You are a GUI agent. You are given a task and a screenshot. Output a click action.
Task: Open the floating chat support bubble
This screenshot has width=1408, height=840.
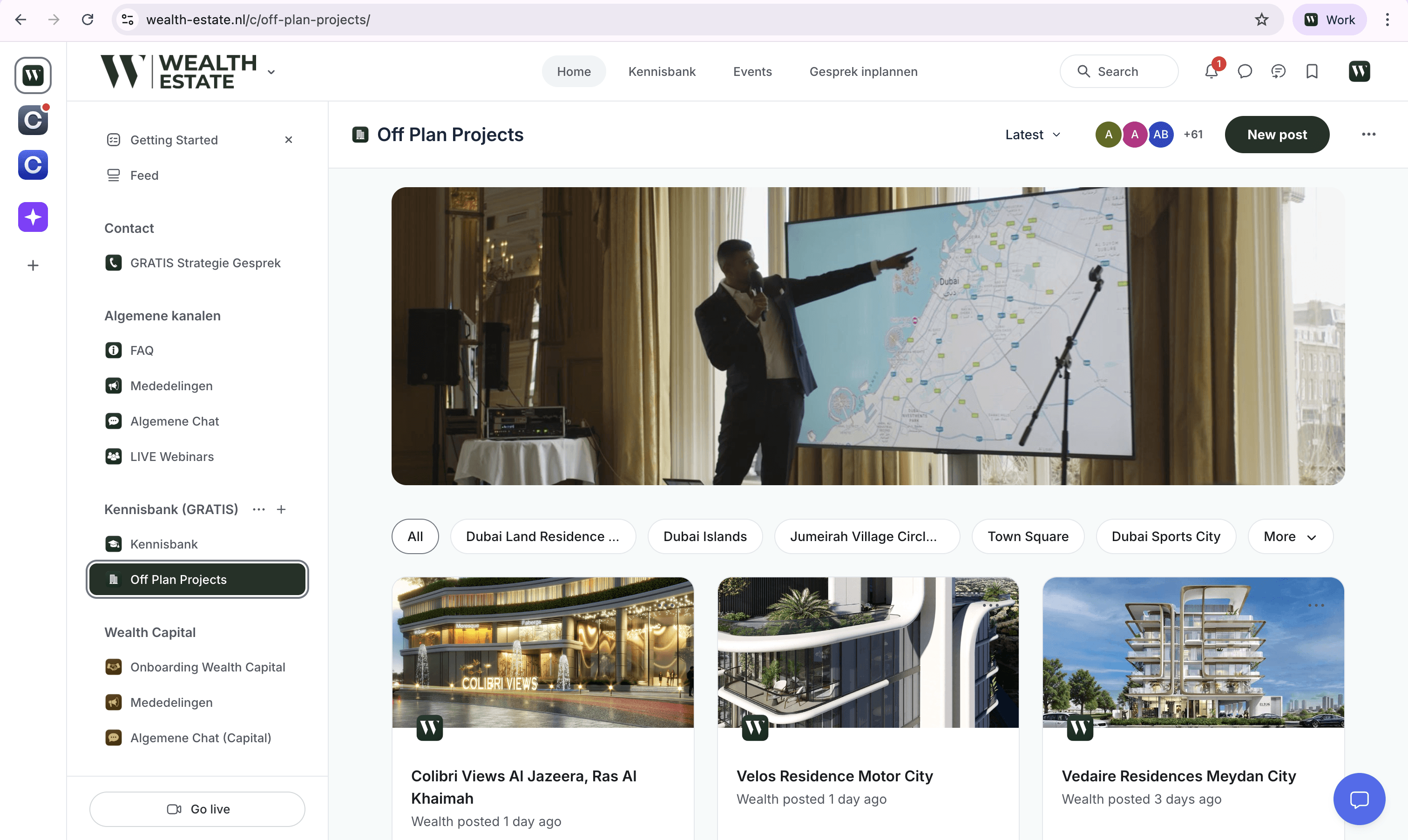pos(1359,799)
